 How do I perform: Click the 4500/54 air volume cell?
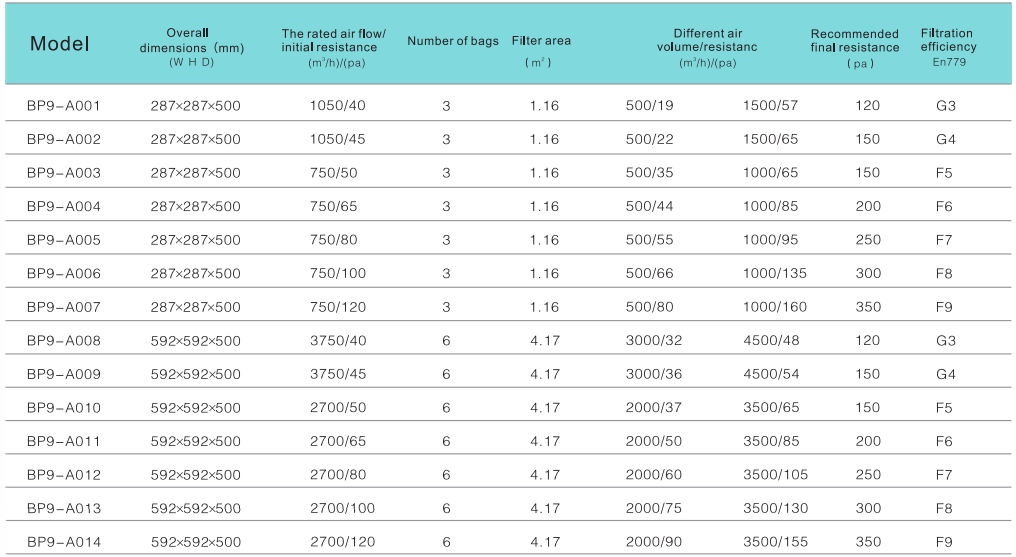click(770, 374)
